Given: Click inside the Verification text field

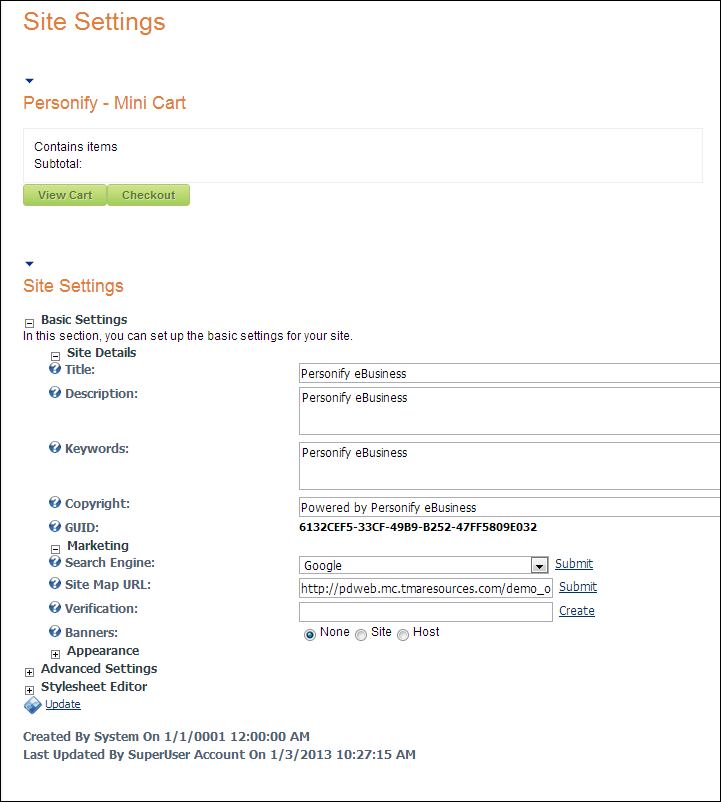Looking at the screenshot, I should [425, 611].
